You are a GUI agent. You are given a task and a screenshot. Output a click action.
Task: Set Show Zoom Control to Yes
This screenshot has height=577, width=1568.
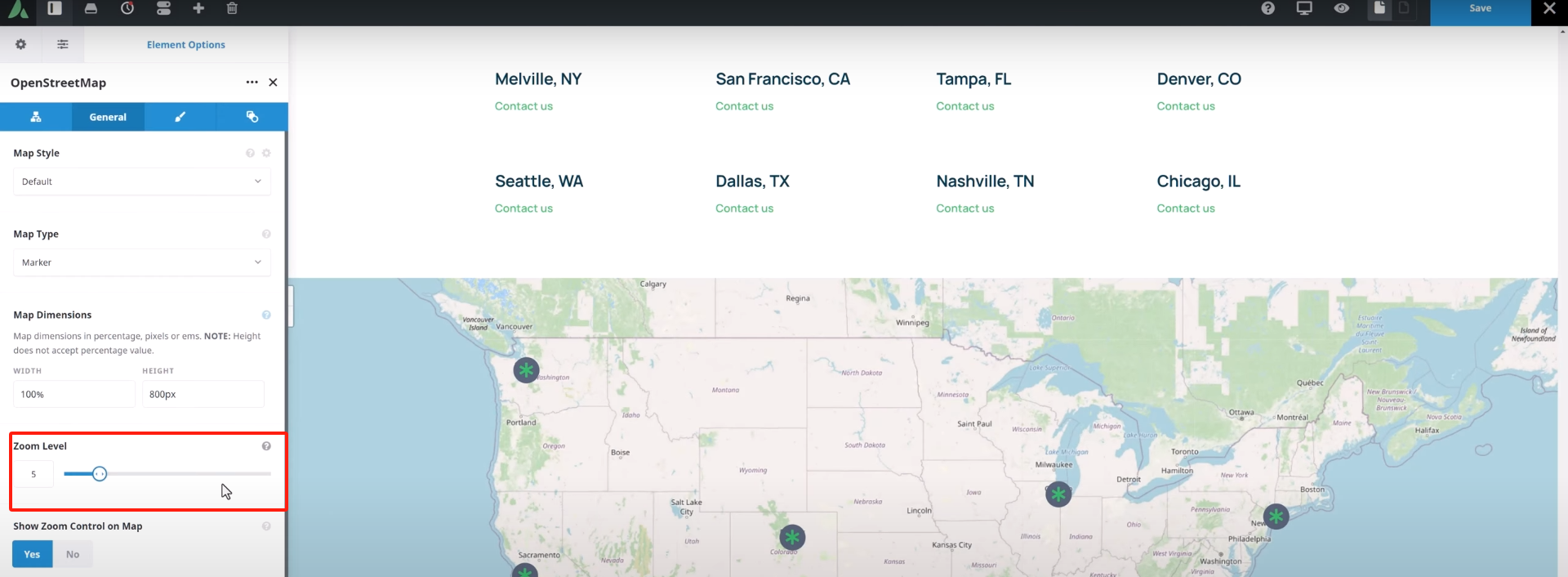pos(32,554)
